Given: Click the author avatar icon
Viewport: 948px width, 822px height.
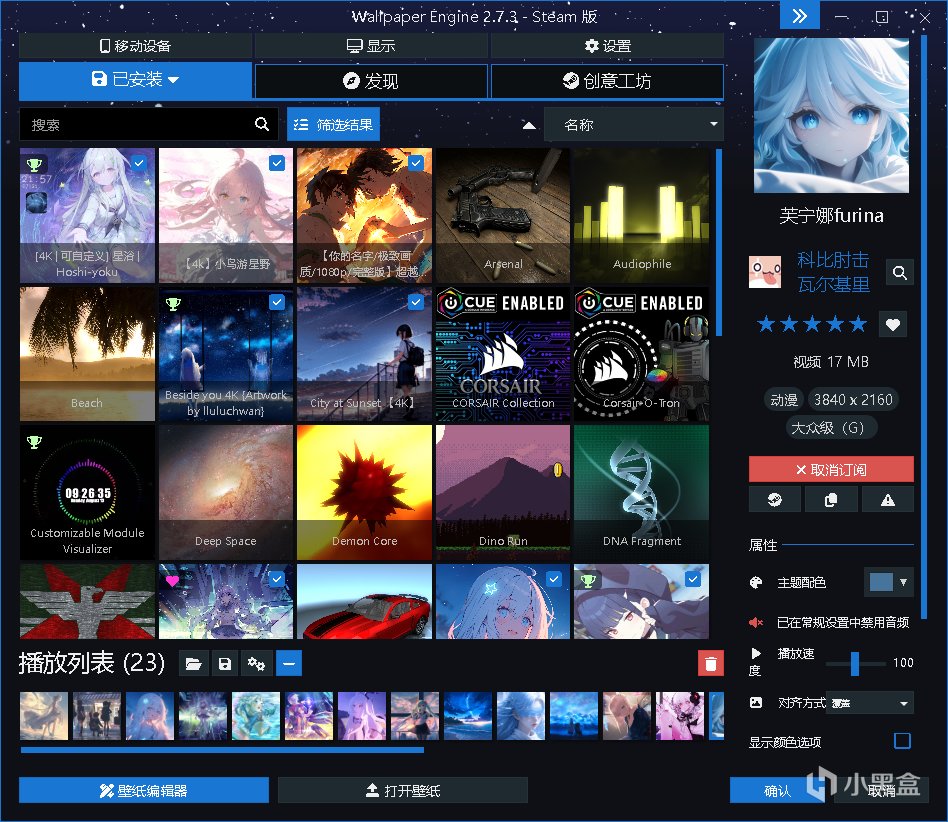Looking at the screenshot, I should (765, 272).
